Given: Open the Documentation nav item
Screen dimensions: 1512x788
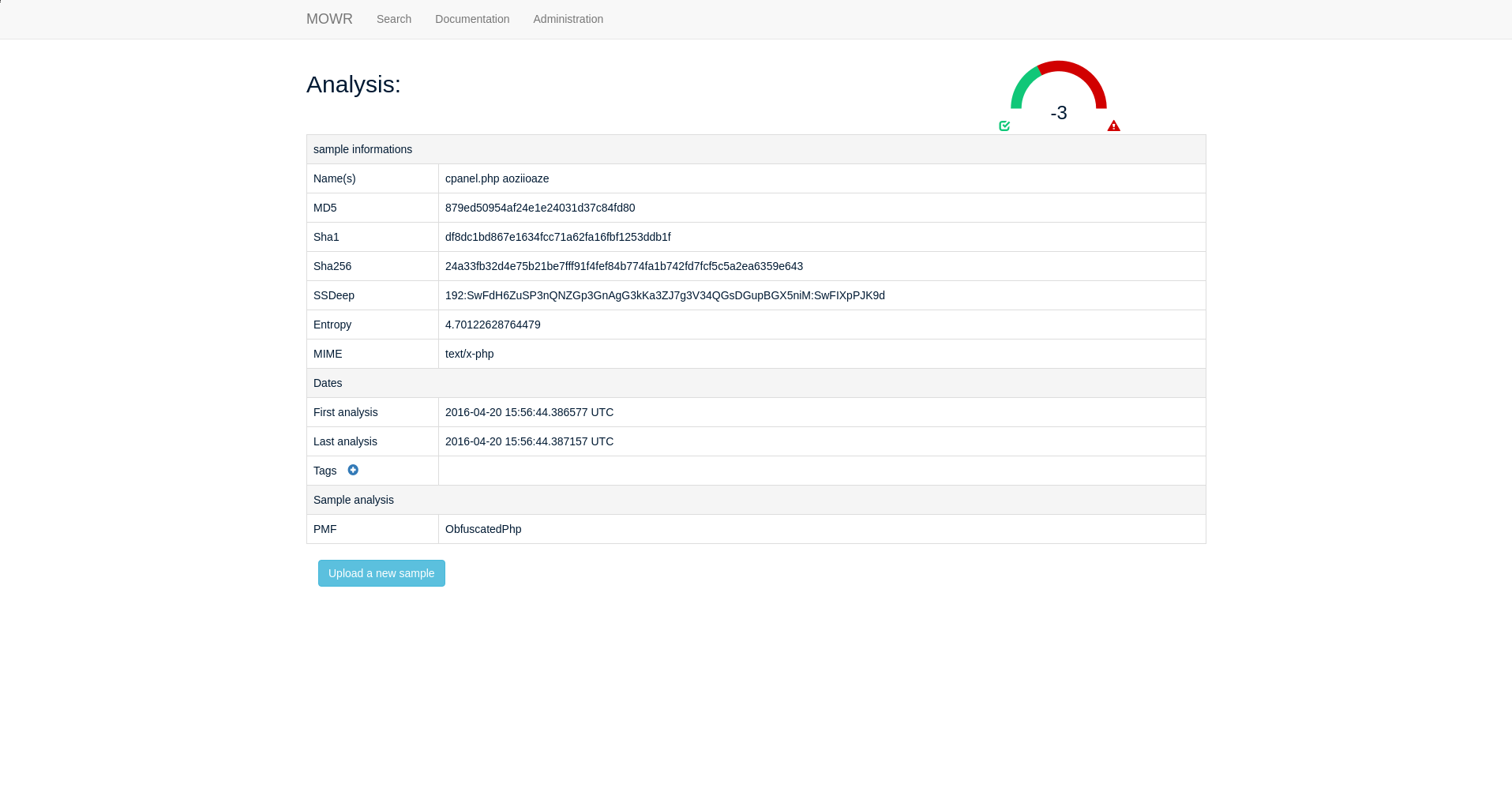Looking at the screenshot, I should click(471, 19).
